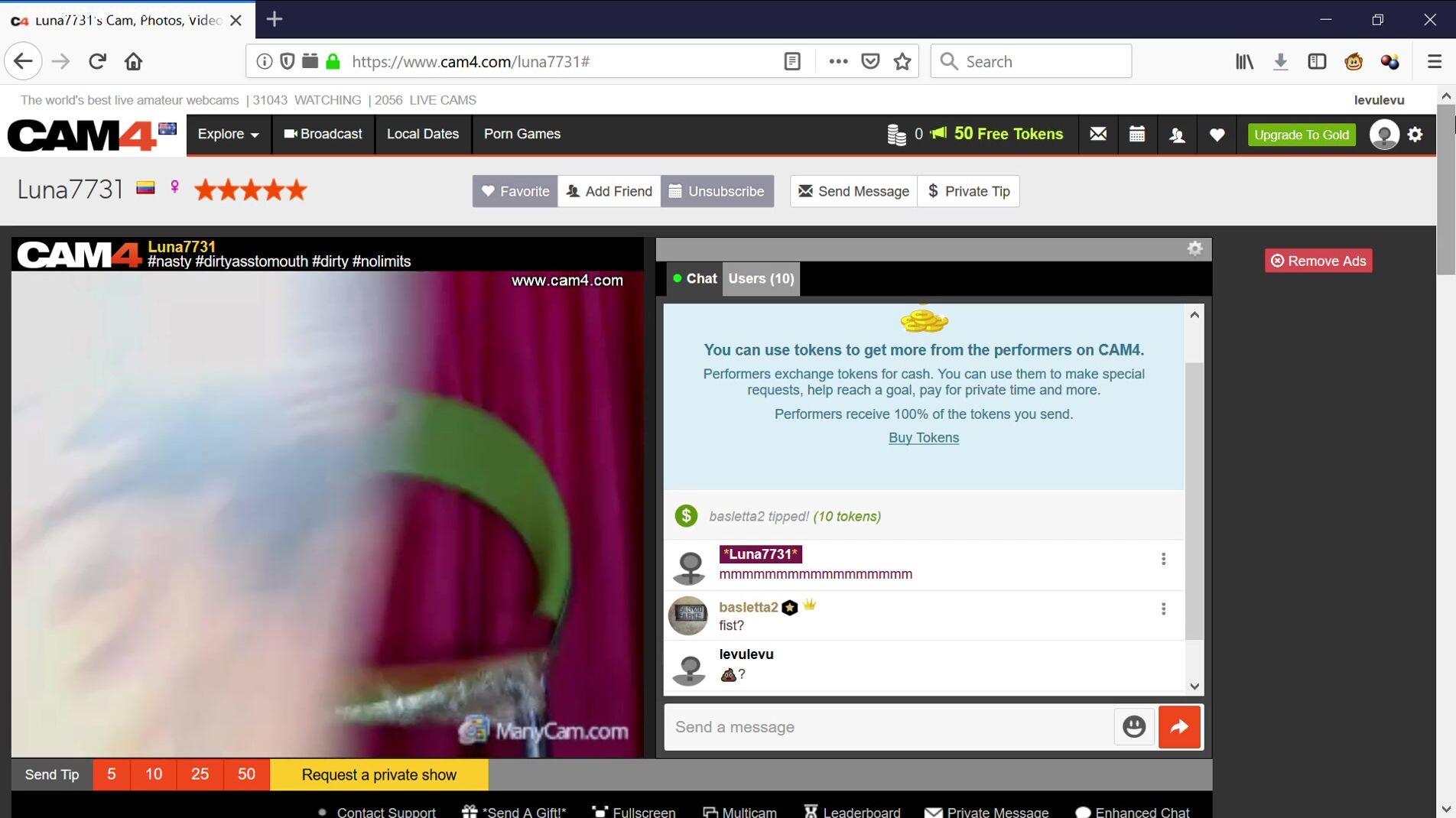
Task: Click the Upgrade To Gold button
Action: (1302, 135)
